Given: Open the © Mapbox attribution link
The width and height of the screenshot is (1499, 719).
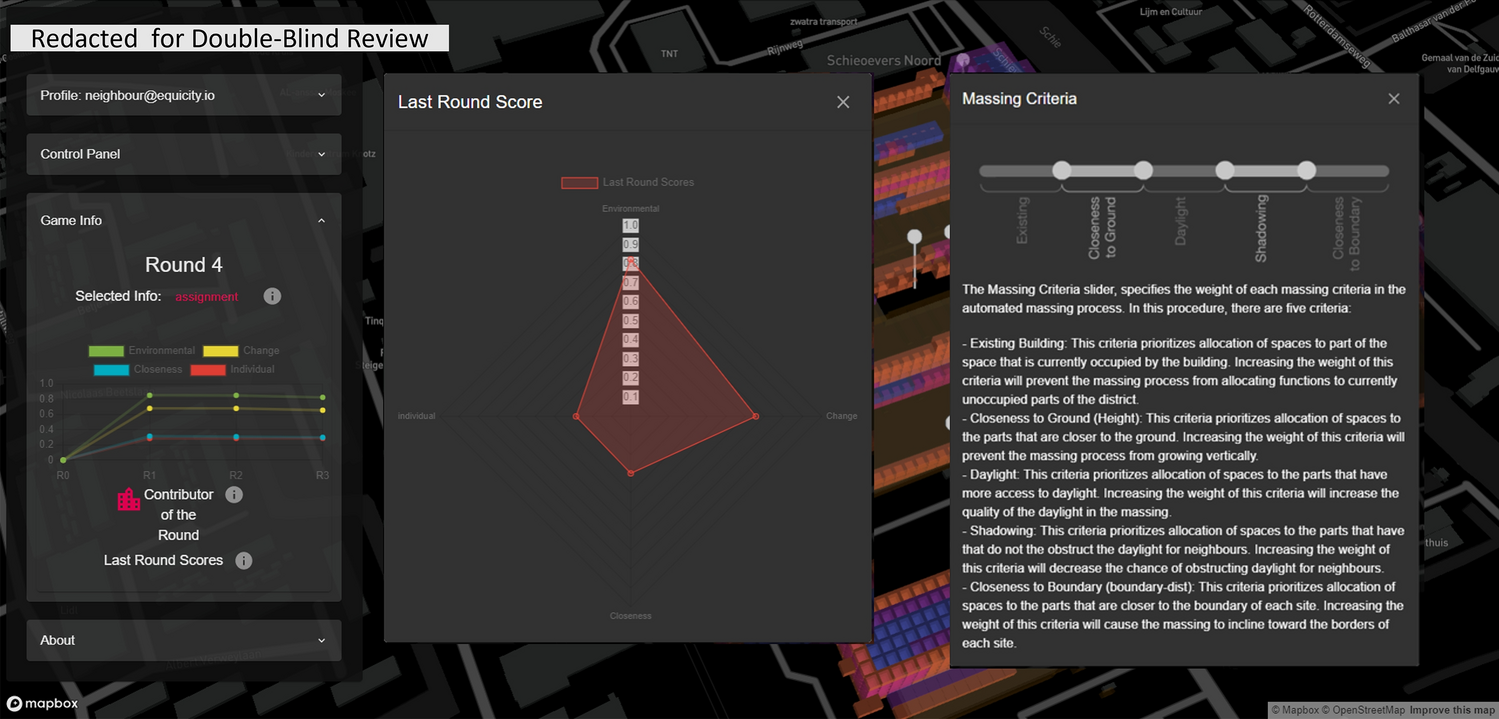Looking at the screenshot, I should coord(1297,710).
